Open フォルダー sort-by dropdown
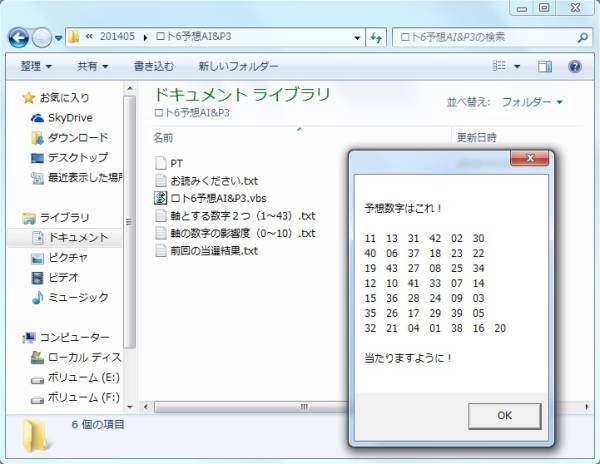 [x=532, y=102]
